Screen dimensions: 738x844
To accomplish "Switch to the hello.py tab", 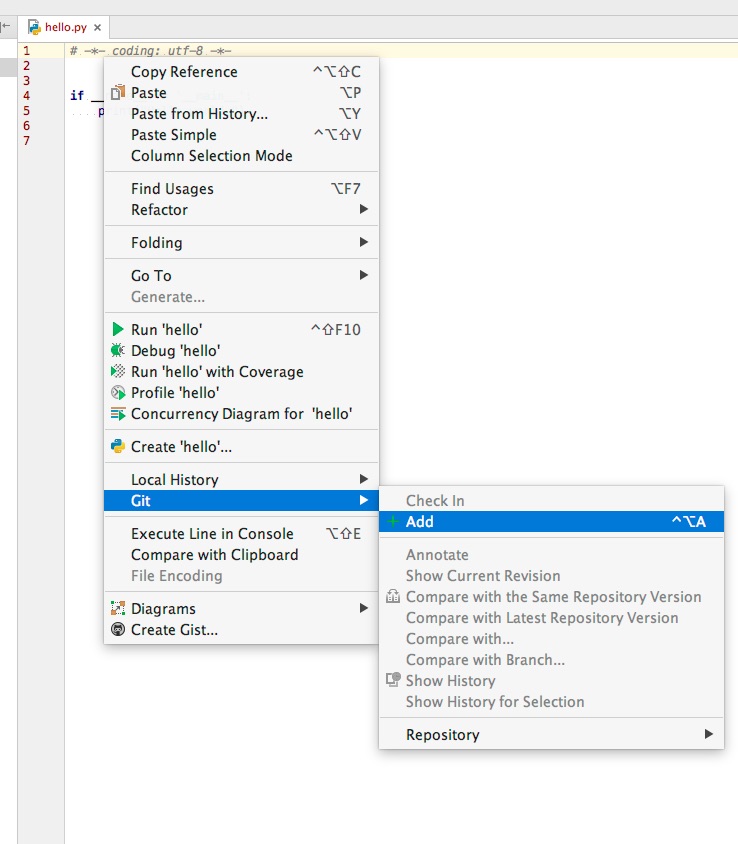I will pos(64,27).
